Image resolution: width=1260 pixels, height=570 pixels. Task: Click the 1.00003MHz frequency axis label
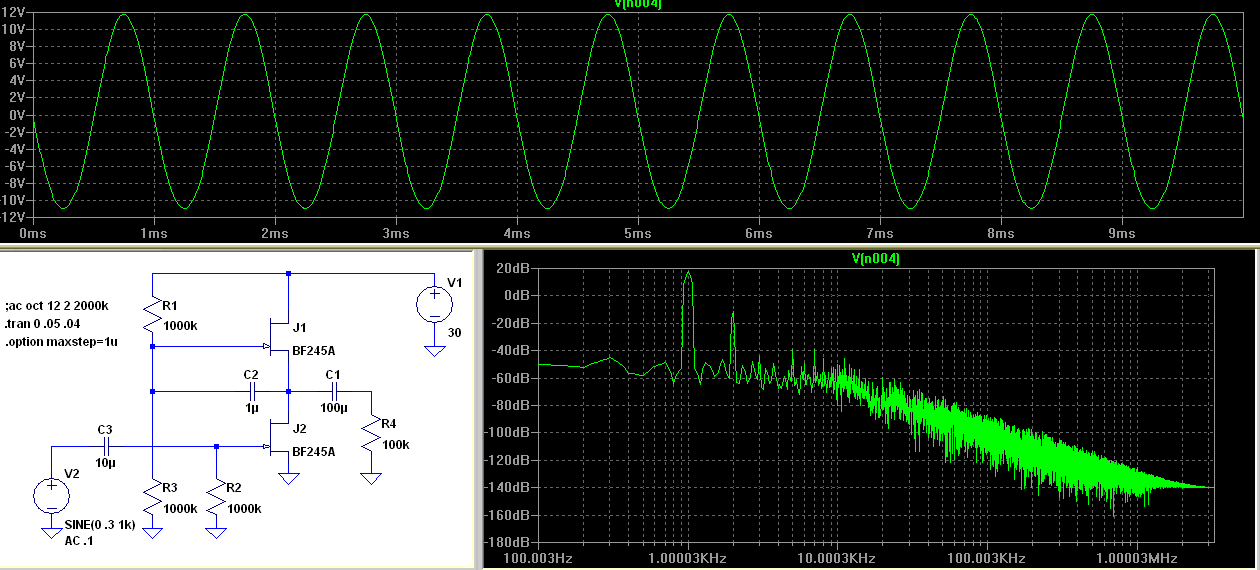pyautogui.click(x=1138, y=558)
